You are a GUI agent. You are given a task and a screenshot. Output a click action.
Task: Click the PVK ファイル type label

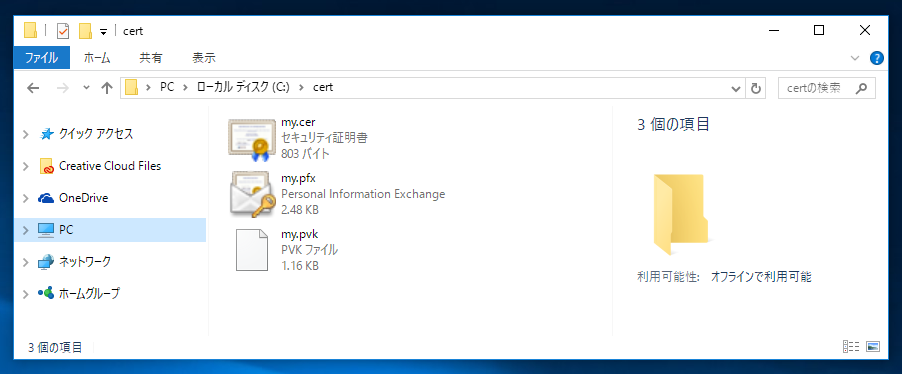309,250
